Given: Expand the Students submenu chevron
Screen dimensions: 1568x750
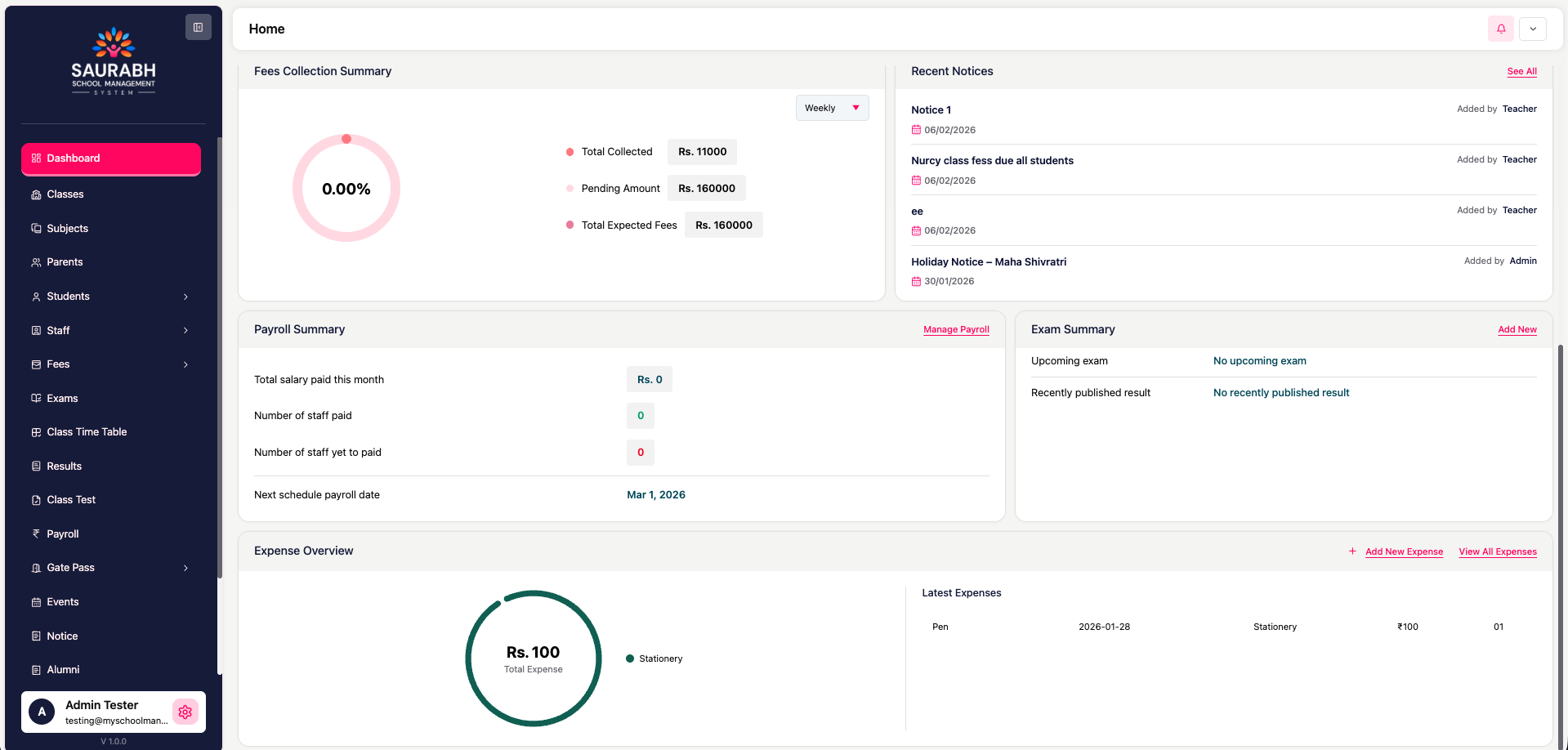Looking at the screenshot, I should pos(185,297).
